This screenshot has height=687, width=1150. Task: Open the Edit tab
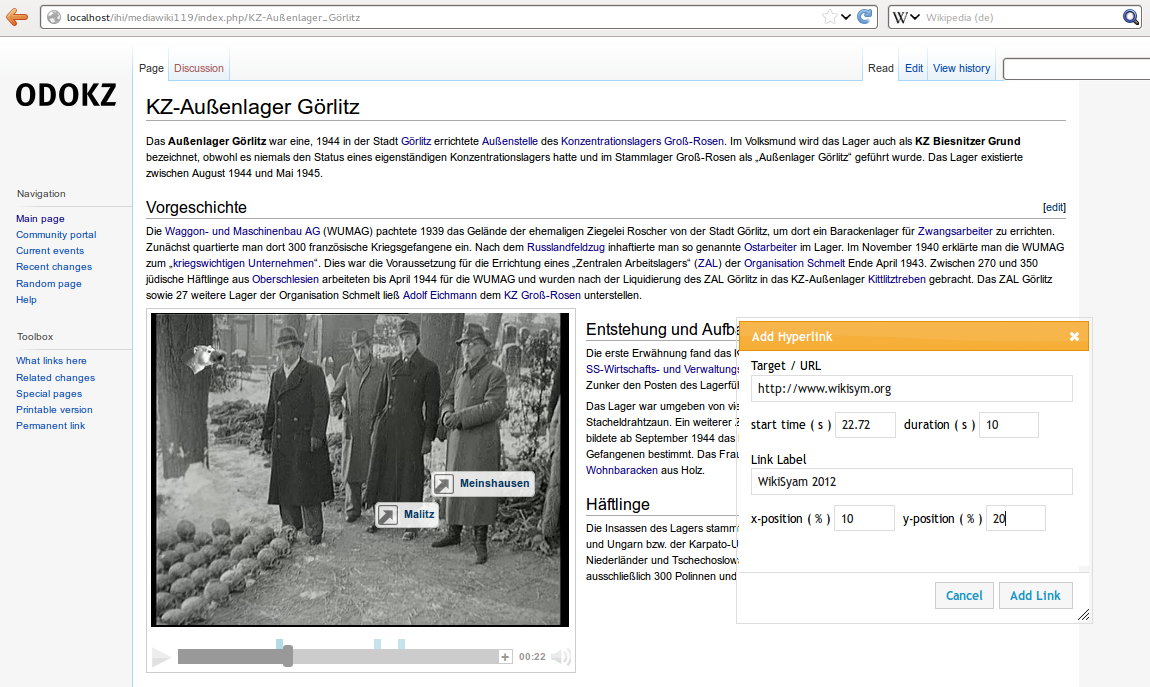(914, 68)
